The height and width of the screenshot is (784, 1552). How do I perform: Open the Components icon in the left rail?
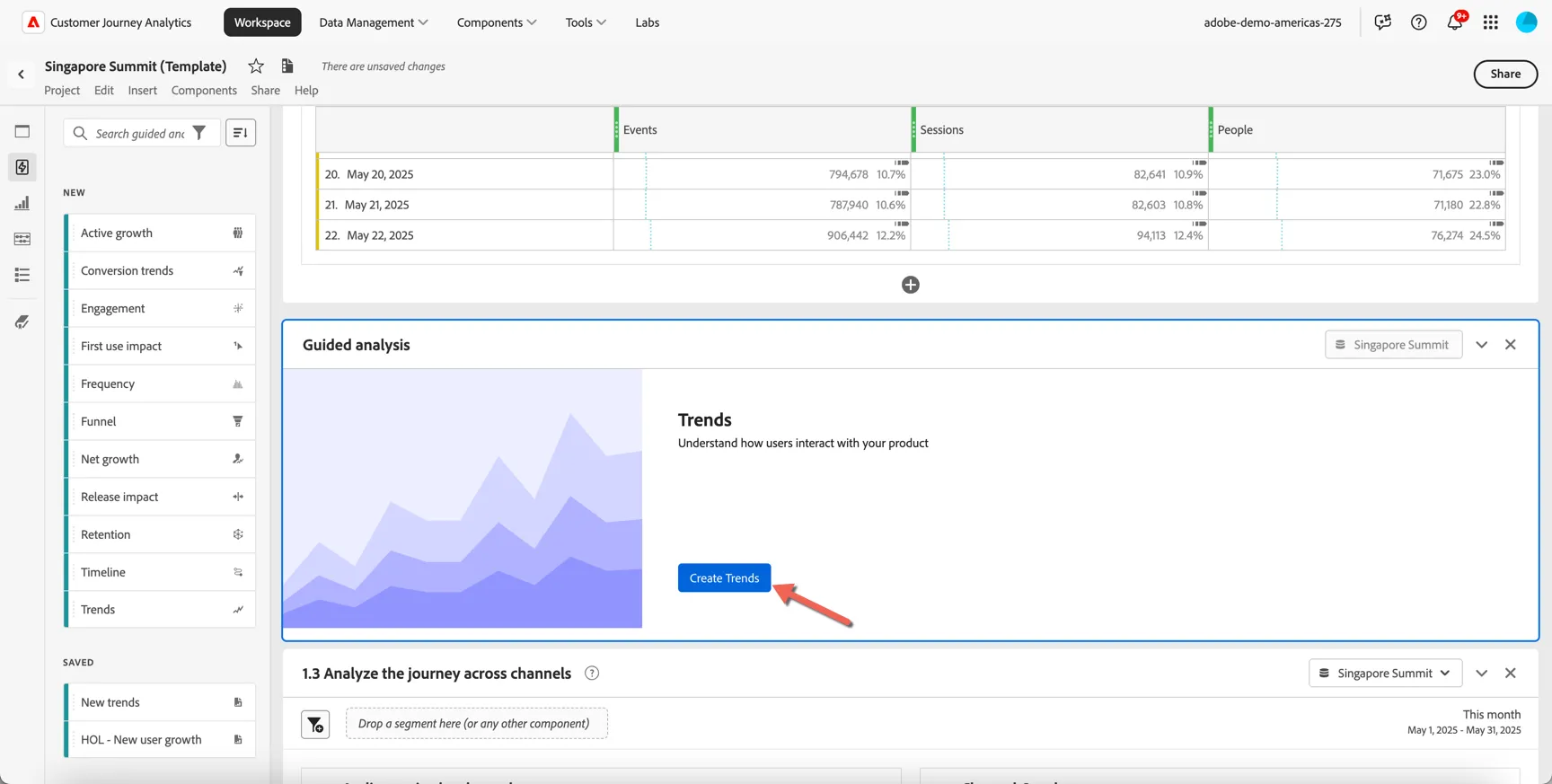tap(22, 239)
